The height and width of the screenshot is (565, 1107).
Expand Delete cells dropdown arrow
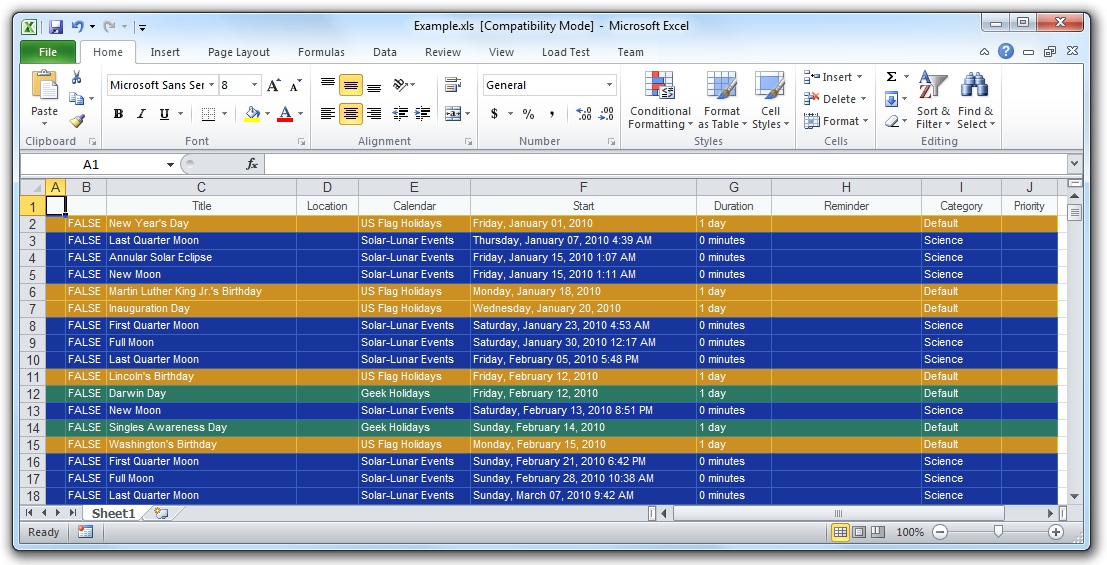point(863,99)
